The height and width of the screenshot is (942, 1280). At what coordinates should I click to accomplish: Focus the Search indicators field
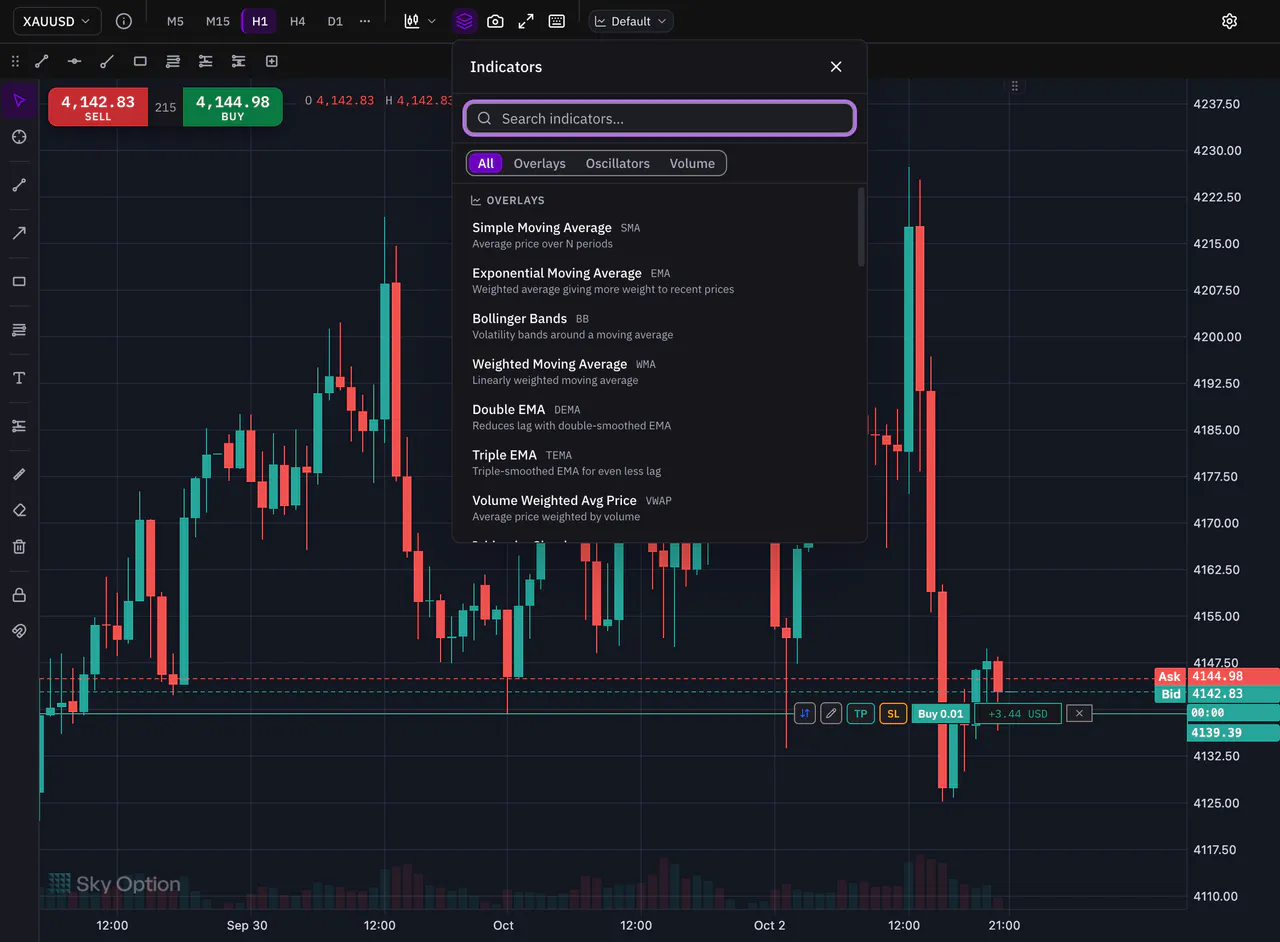pos(660,118)
